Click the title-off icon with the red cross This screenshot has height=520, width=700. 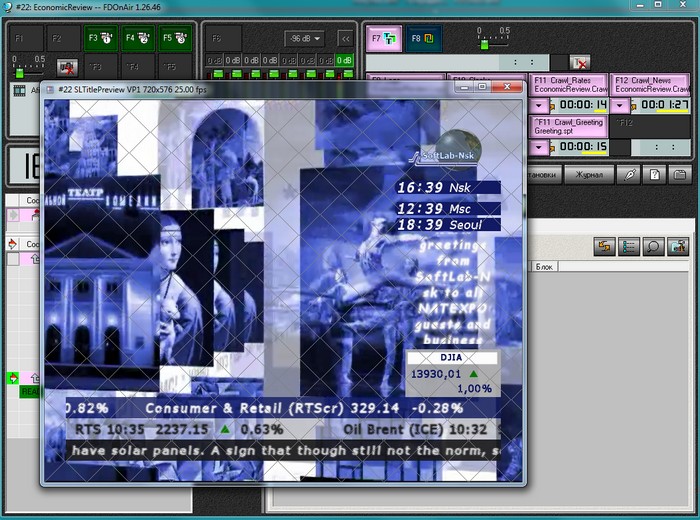[x=580, y=63]
